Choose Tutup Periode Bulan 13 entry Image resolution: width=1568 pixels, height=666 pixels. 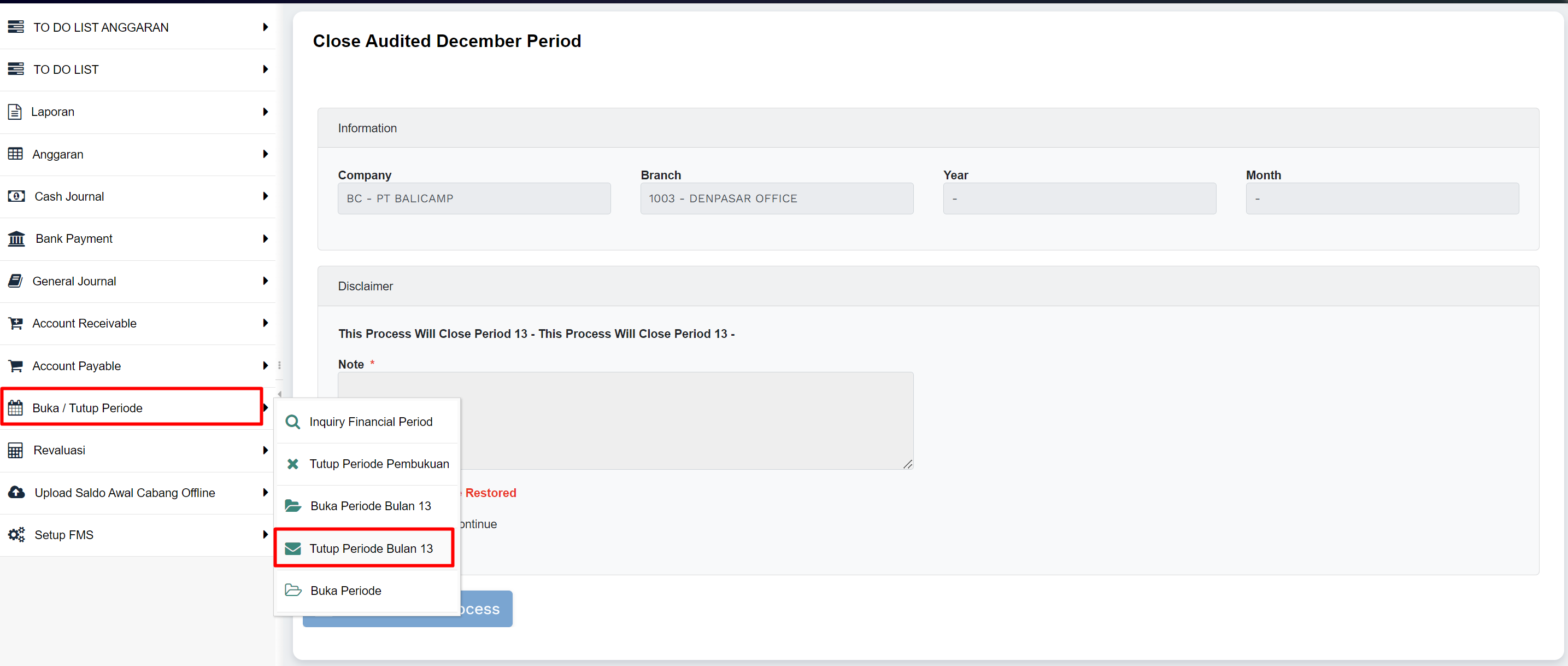[371, 548]
